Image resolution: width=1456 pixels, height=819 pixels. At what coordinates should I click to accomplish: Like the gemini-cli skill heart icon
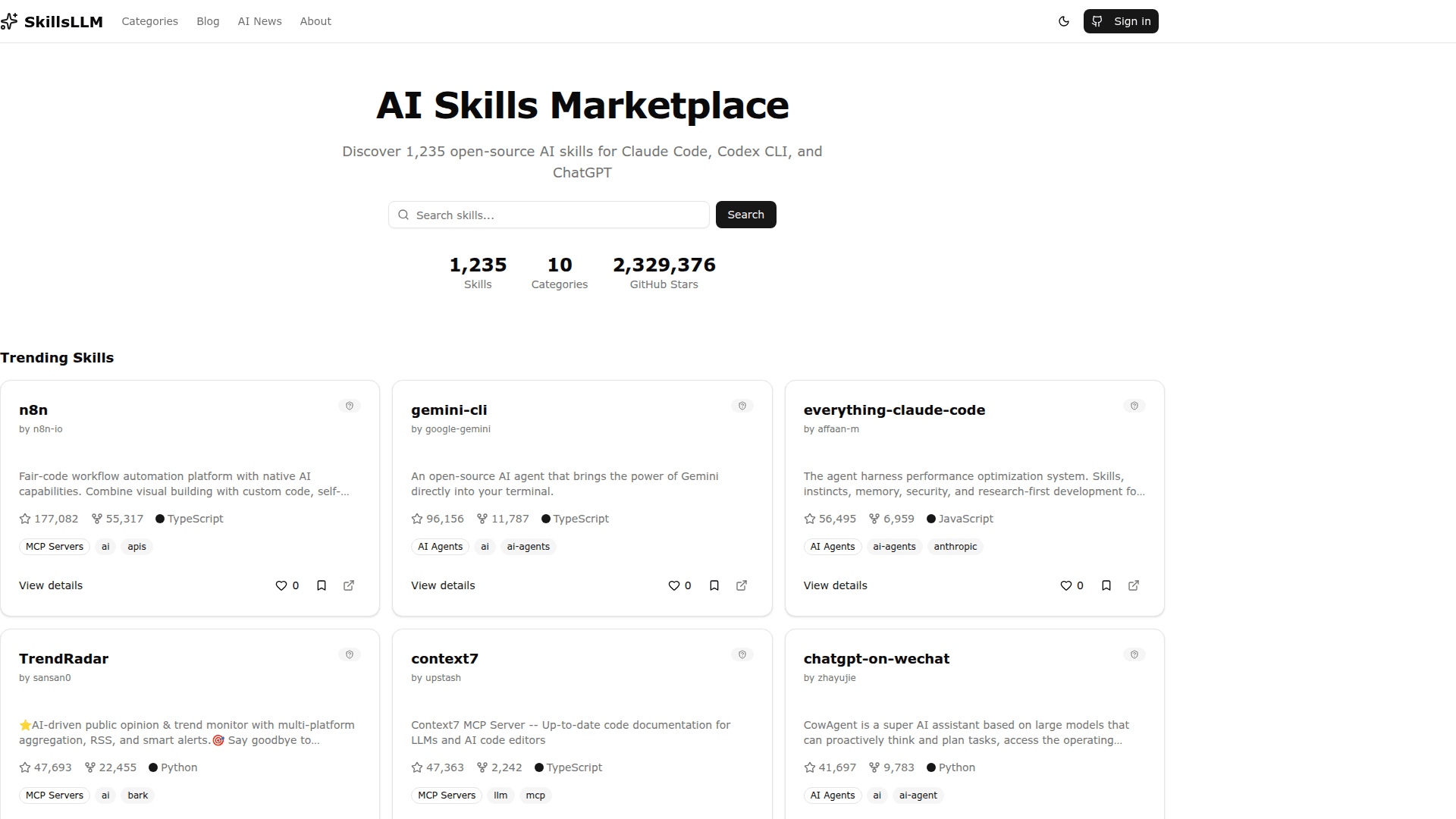pyautogui.click(x=674, y=585)
